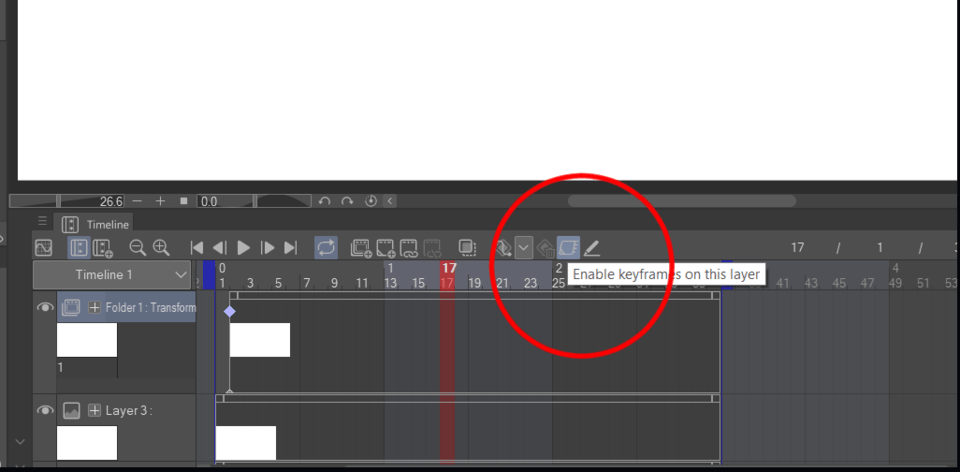Open the Timeline 1 dropdown

pyautogui.click(x=111, y=275)
